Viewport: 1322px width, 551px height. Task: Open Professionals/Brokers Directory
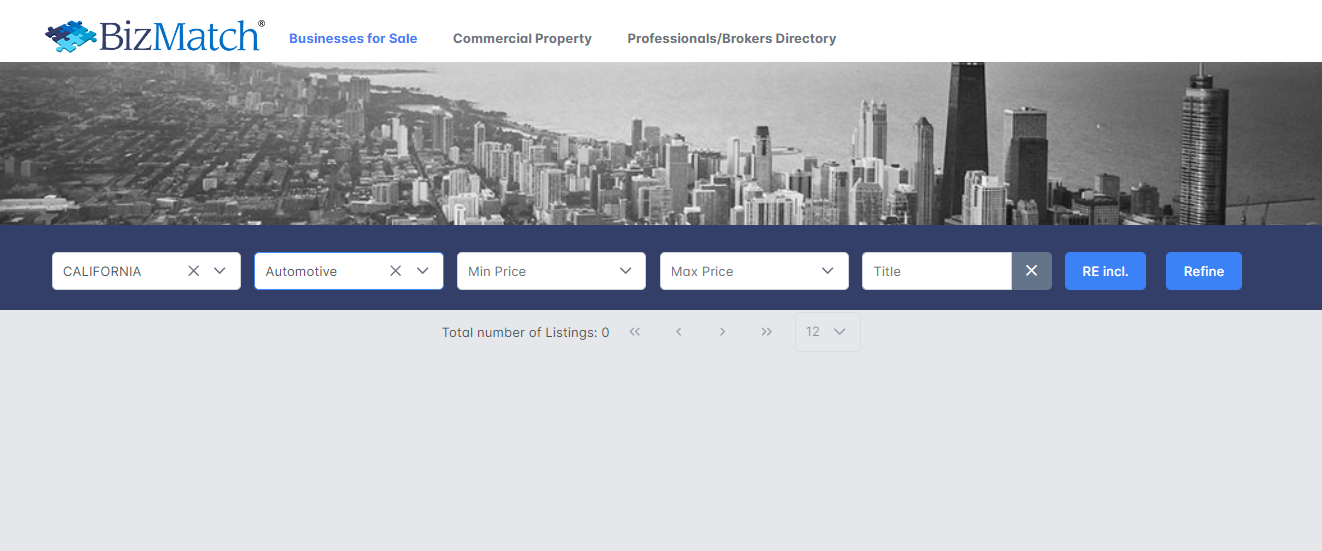coord(731,39)
